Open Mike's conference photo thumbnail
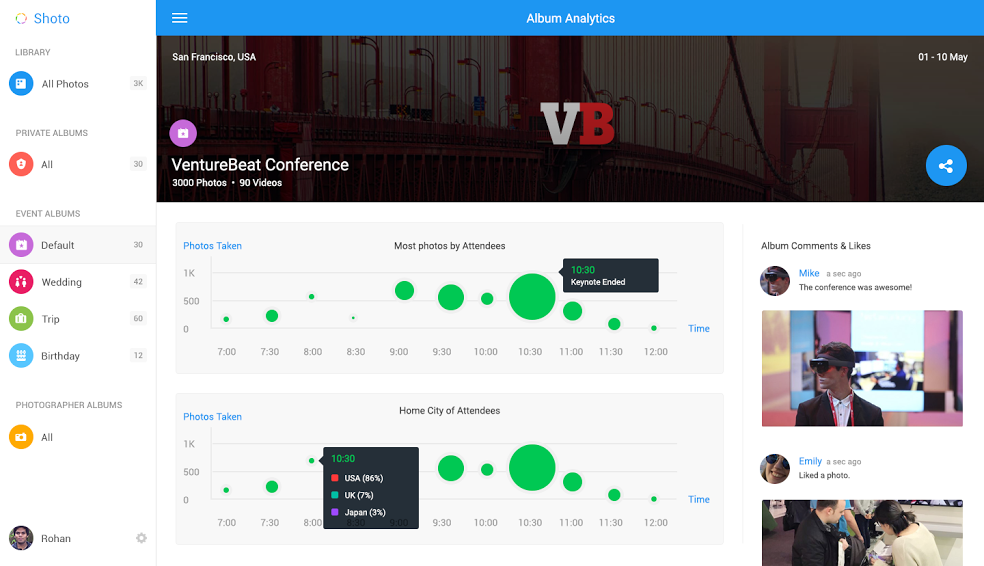The image size is (984, 566). (862, 368)
